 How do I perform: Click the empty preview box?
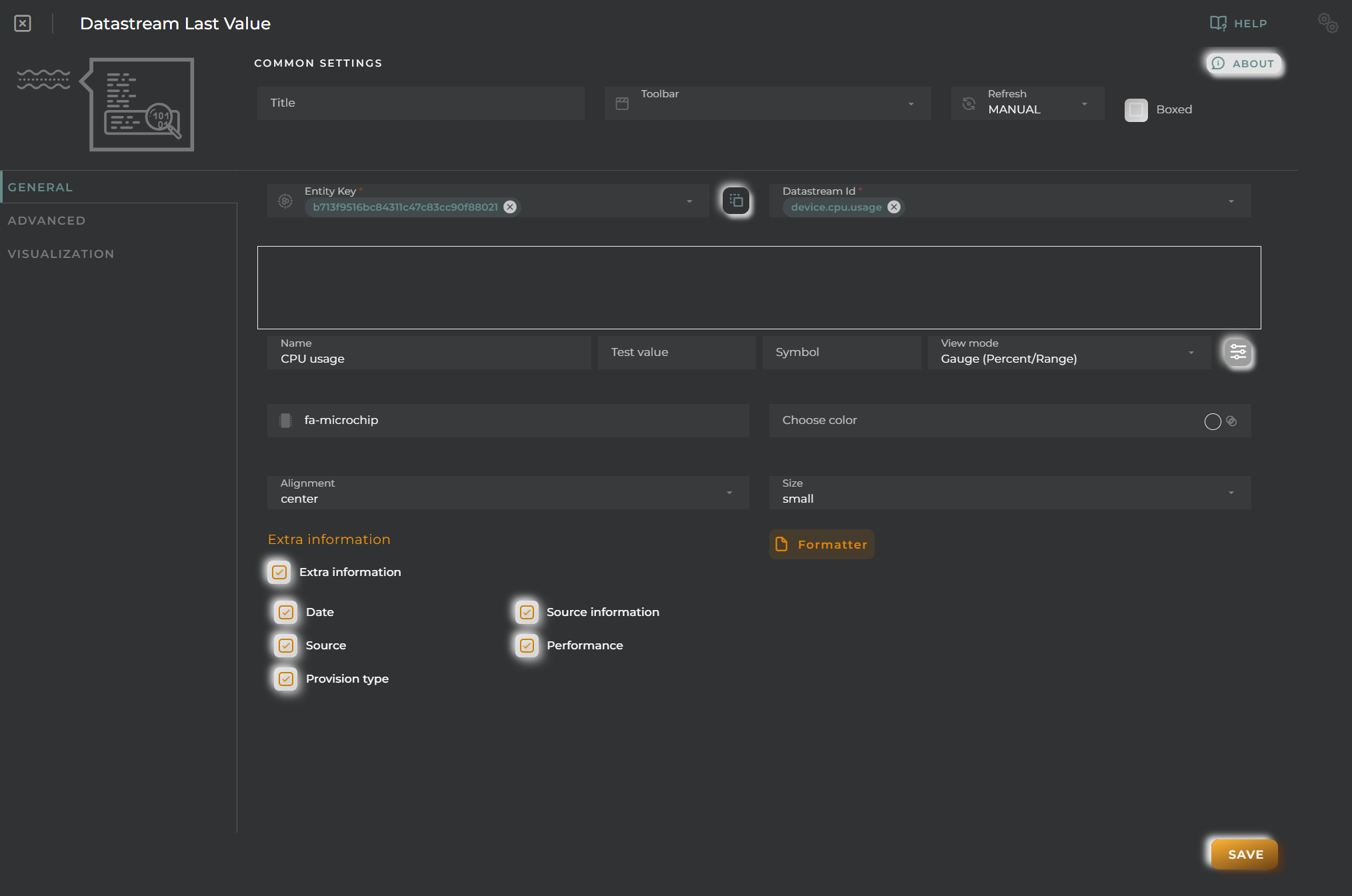pos(759,287)
